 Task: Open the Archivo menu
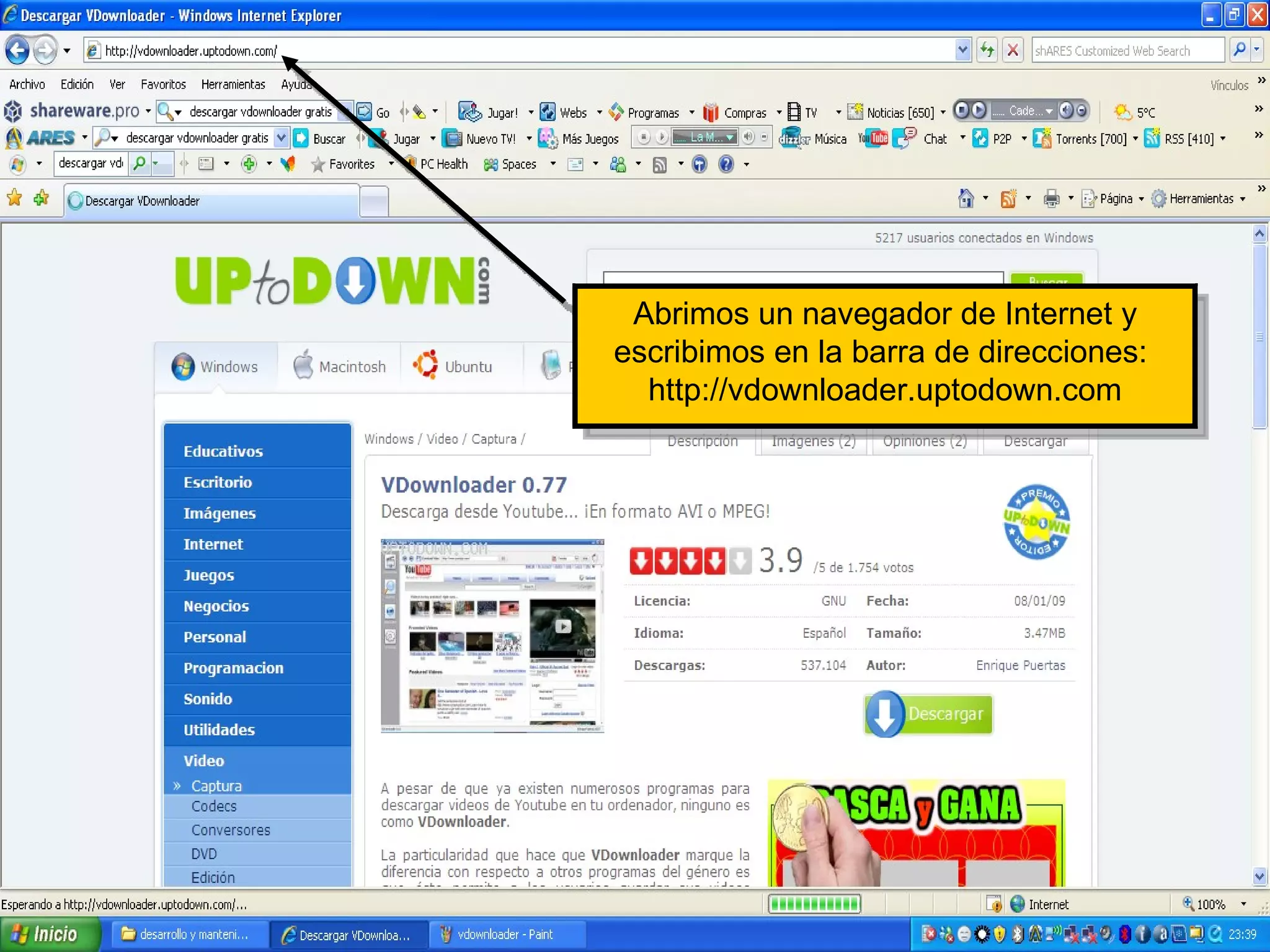coord(27,84)
